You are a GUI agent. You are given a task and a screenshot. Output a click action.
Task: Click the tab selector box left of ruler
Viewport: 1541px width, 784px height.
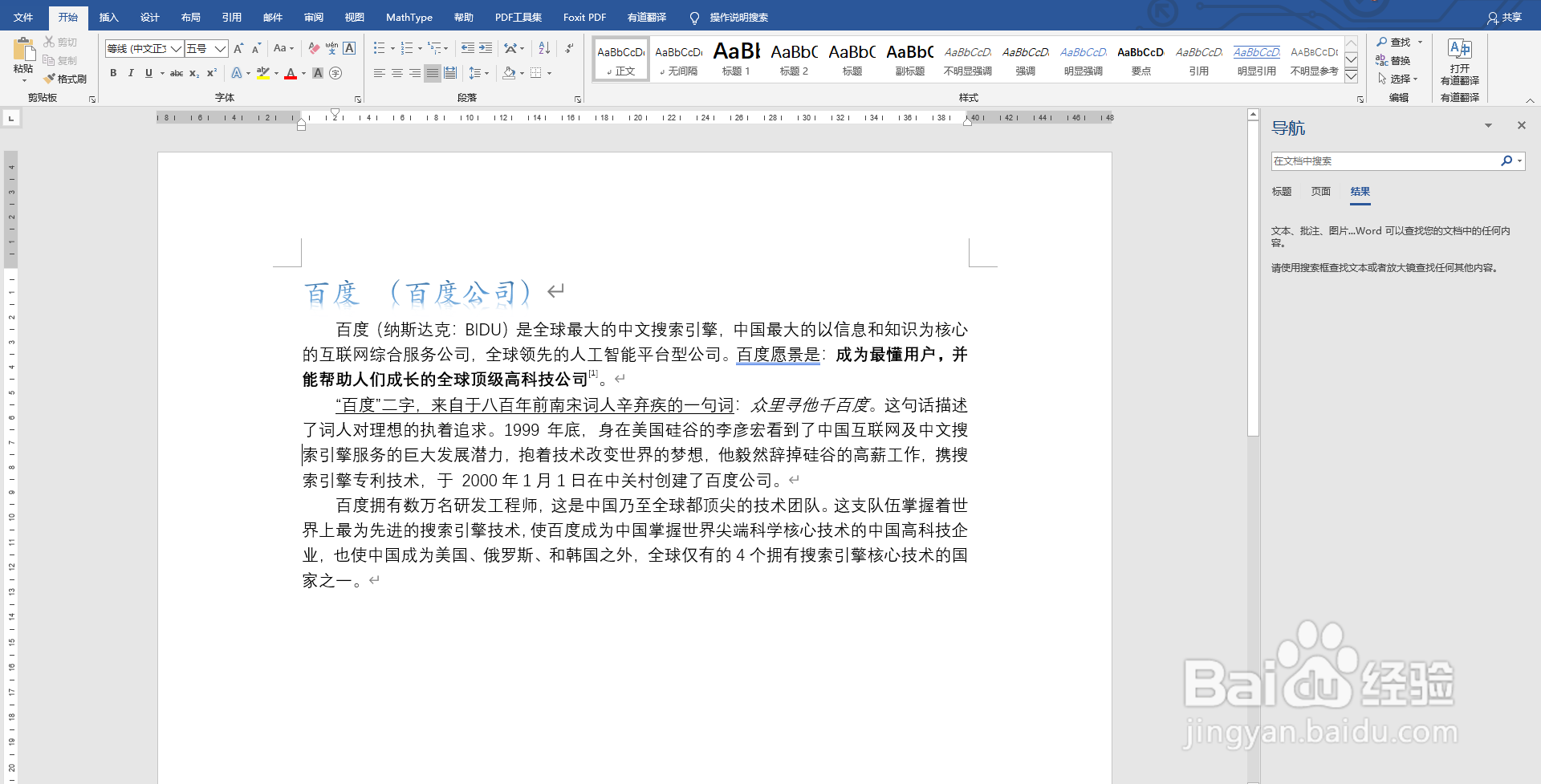[x=11, y=119]
